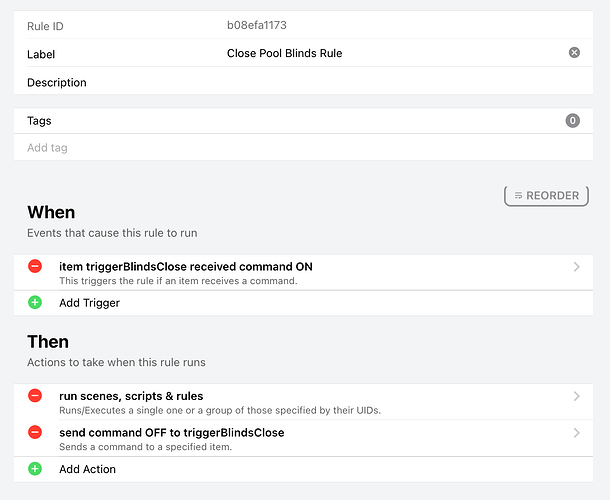610x500 pixels.
Task: Clear the Label field with the X icon
Action: pos(574,53)
